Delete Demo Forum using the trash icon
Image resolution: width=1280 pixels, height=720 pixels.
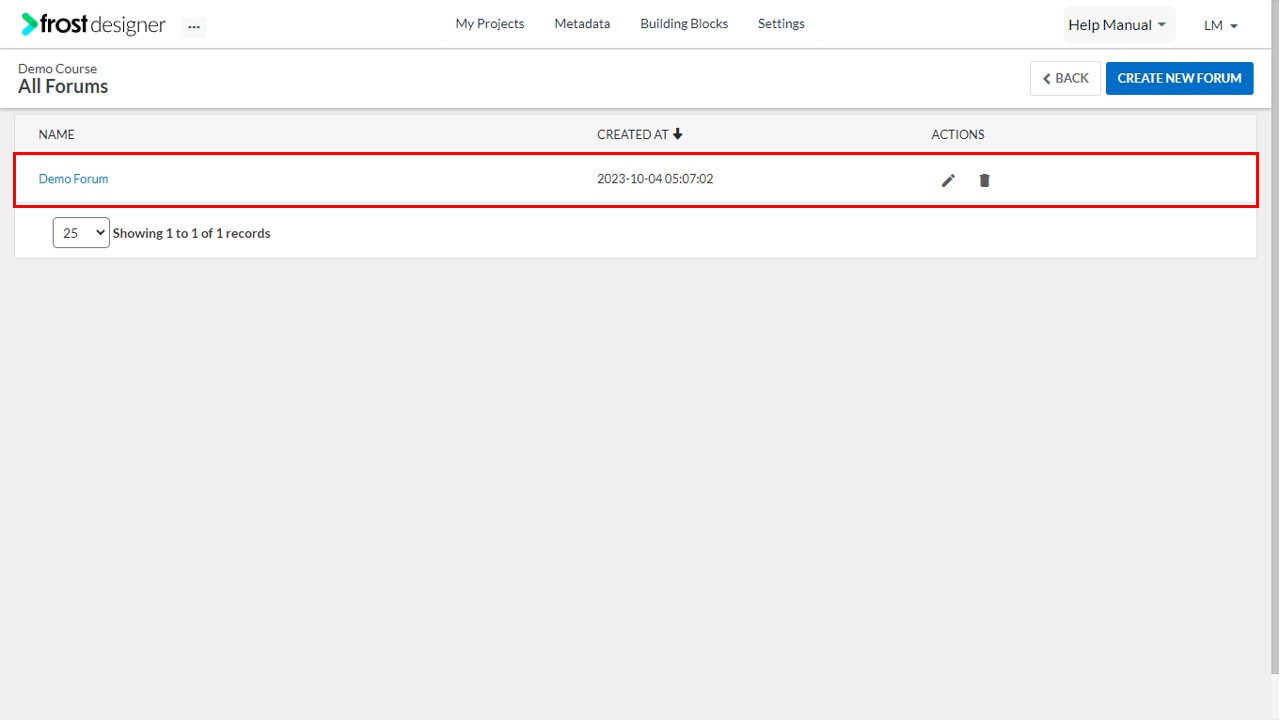984,180
